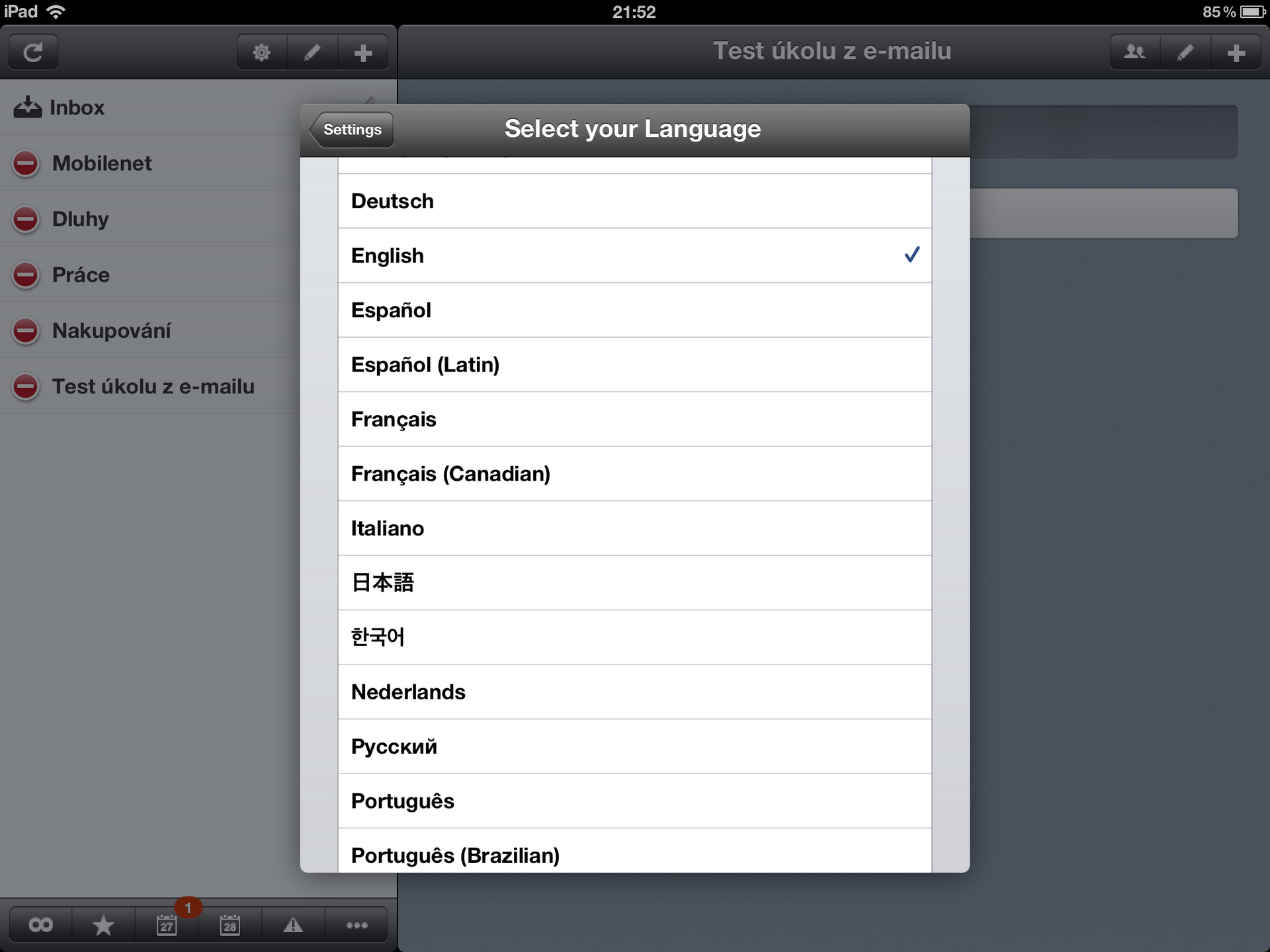Select Deutsch as the language
The image size is (1270, 952).
coord(634,202)
